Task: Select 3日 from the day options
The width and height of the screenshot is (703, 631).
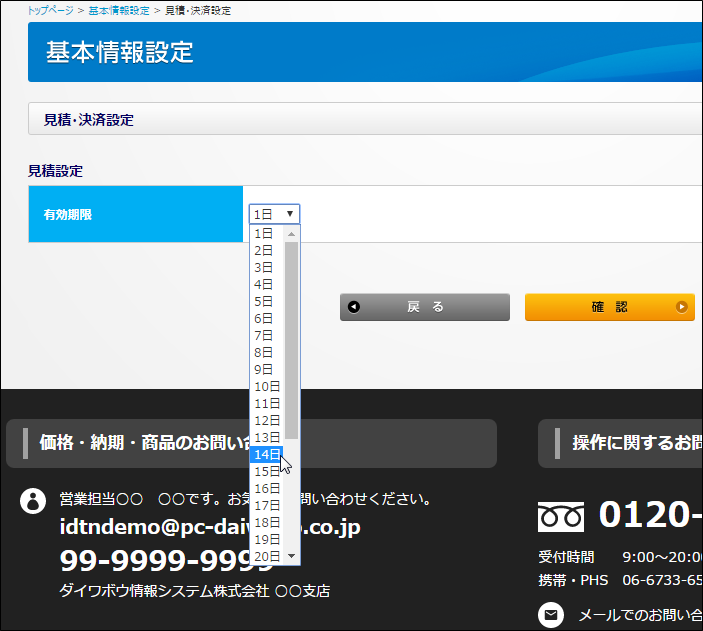Action: point(264,267)
